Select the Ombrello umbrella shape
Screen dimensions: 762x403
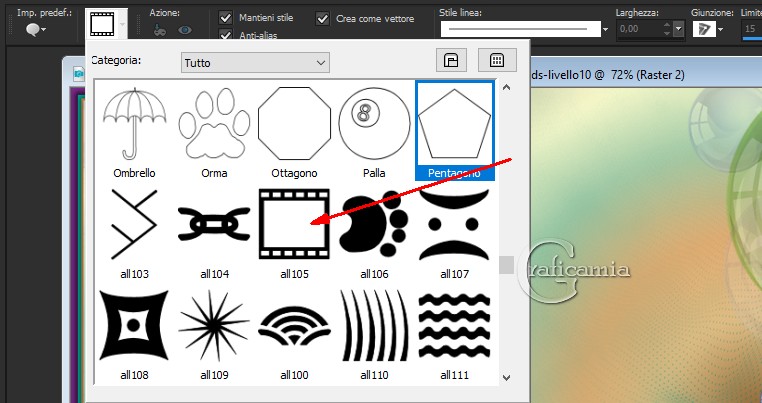[x=134, y=126]
